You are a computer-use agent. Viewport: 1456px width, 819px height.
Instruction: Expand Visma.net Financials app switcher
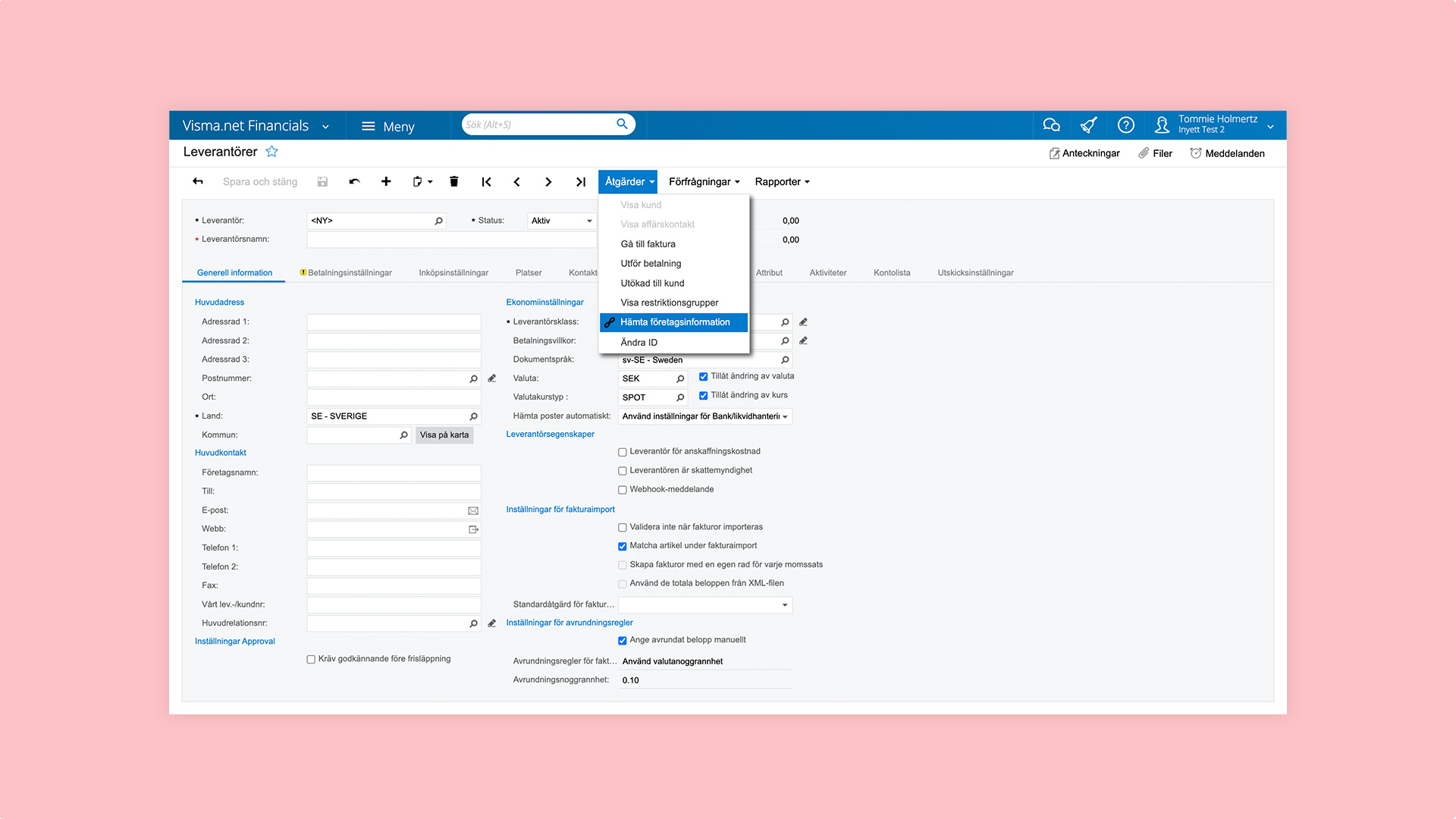[x=325, y=127]
